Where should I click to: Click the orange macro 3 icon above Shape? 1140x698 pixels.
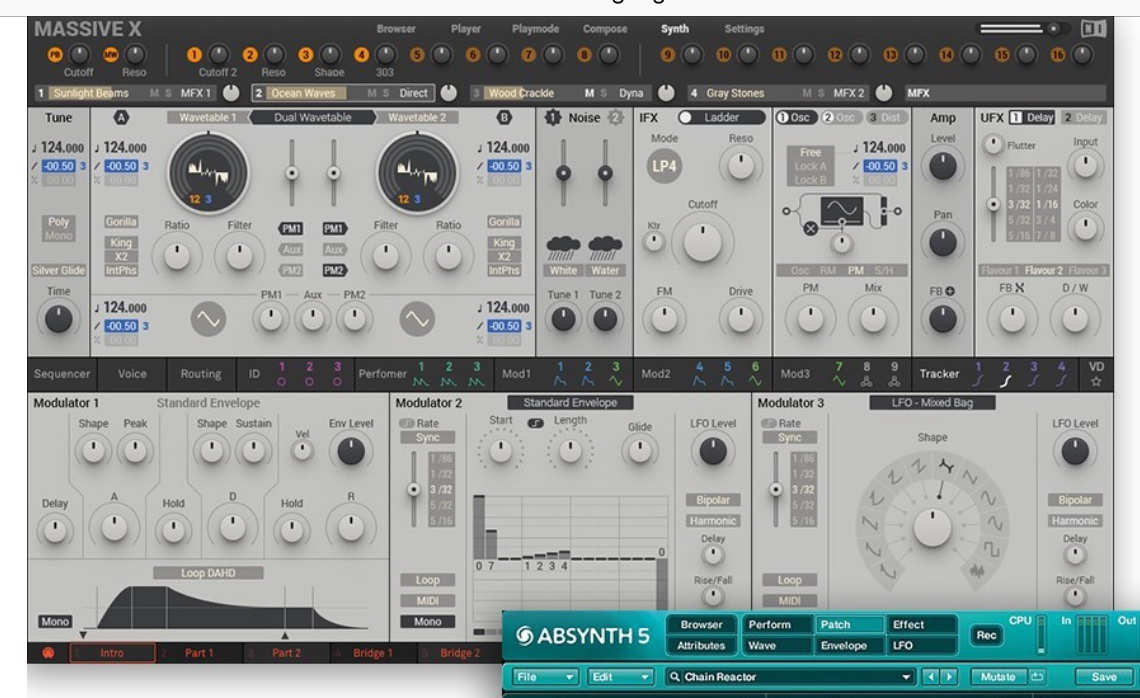pyautogui.click(x=305, y=55)
